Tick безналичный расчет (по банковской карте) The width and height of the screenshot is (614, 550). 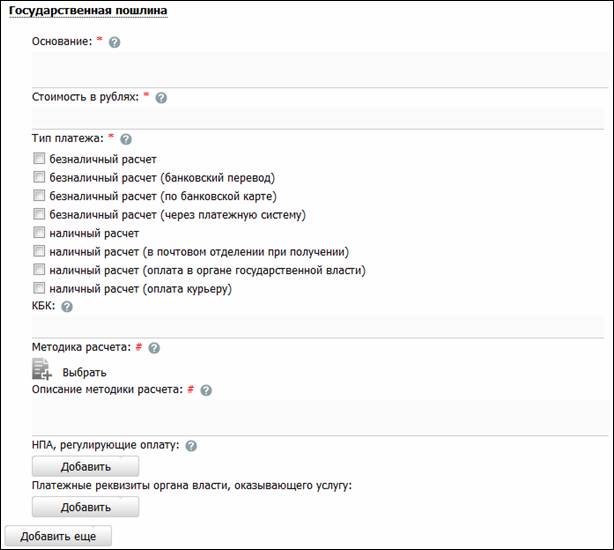[x=39, y=195]
